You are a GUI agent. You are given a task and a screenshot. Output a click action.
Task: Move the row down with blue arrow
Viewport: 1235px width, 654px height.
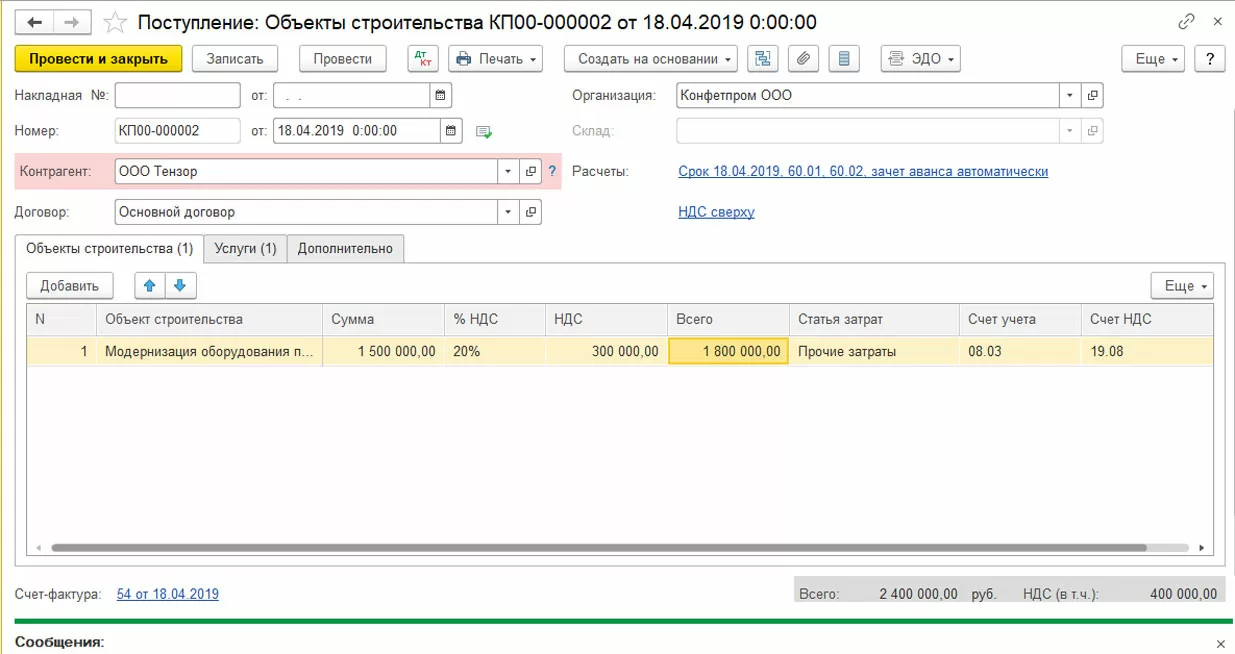[x=181, y=285]
